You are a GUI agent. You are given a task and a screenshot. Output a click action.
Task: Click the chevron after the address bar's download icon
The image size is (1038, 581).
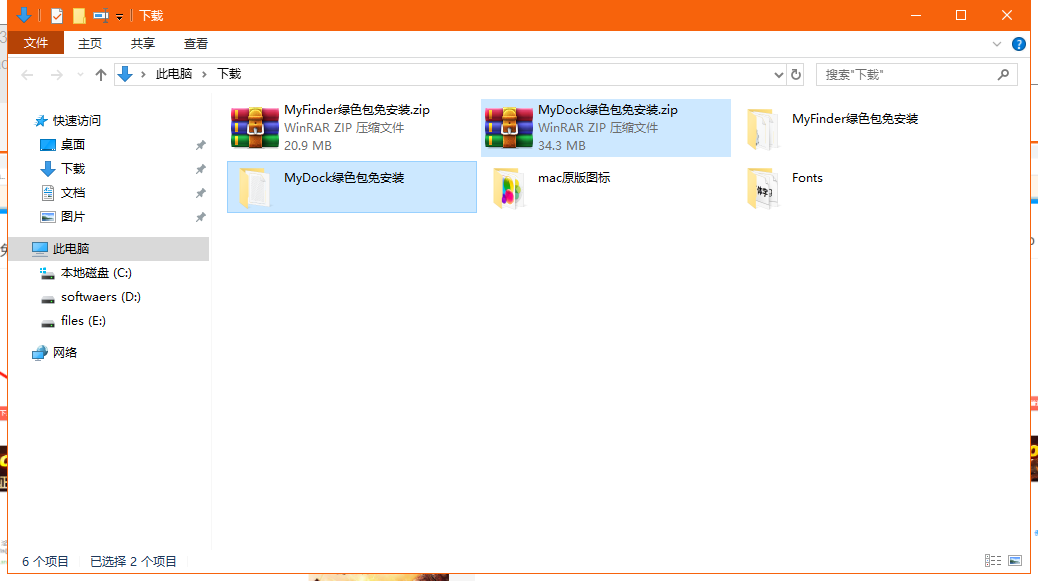(143, 74)
